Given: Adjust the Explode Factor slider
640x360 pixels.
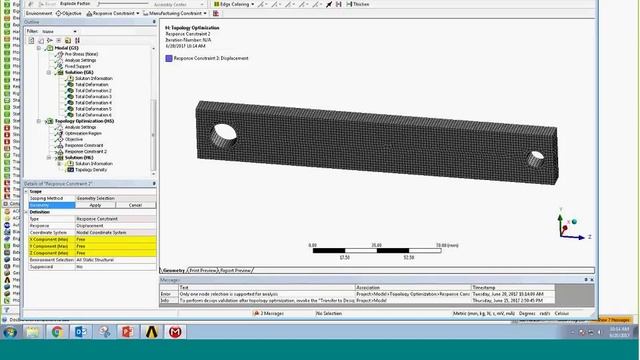Looking at the screenshot, I should tap(123, 4).
